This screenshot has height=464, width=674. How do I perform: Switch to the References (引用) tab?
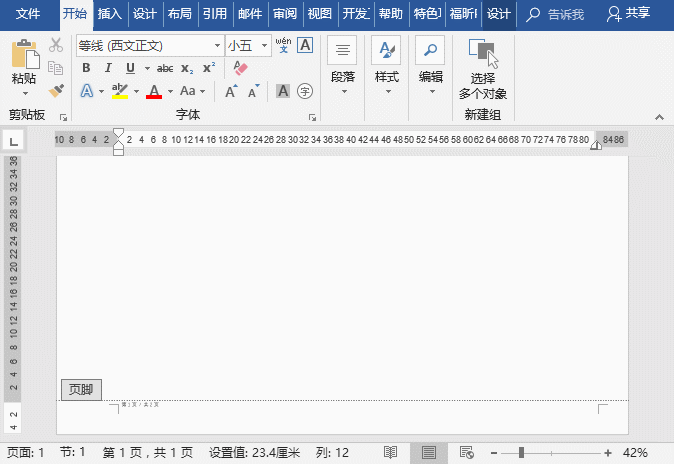click(214, 14)
